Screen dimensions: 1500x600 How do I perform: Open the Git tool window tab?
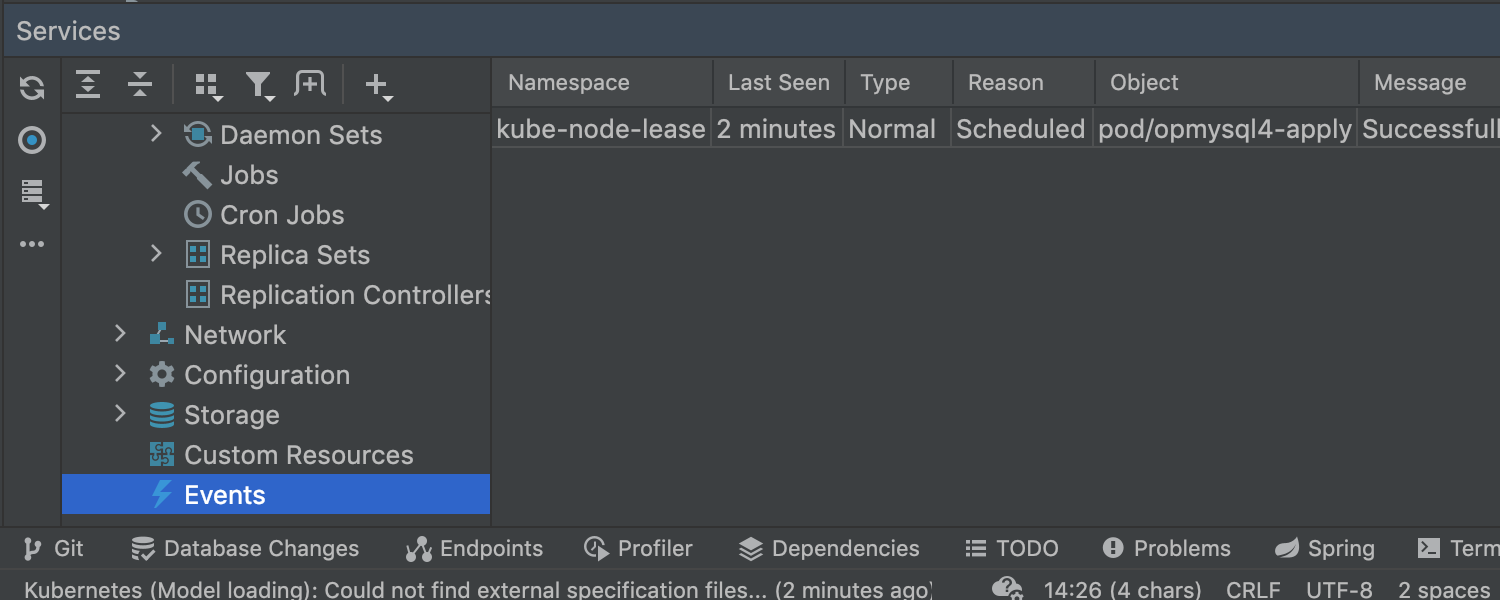point(55,548)
